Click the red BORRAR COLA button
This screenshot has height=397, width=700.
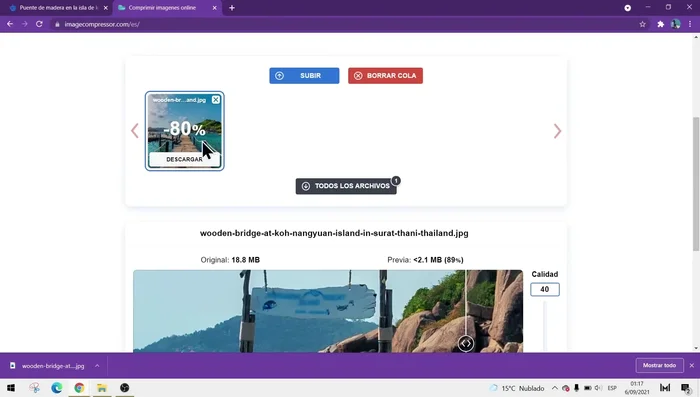(385, 75)
